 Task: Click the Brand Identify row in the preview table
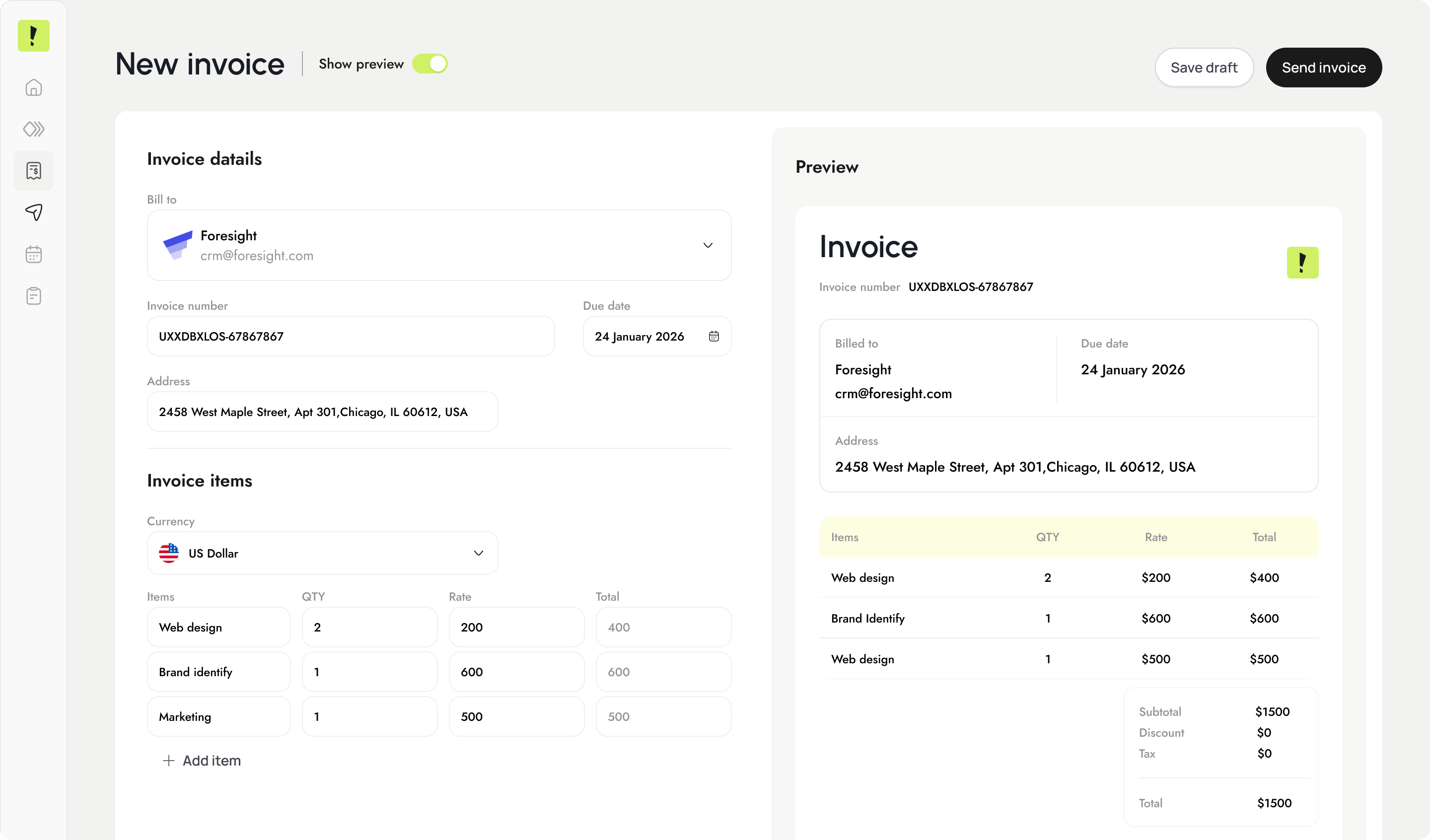pos(1069,618)
